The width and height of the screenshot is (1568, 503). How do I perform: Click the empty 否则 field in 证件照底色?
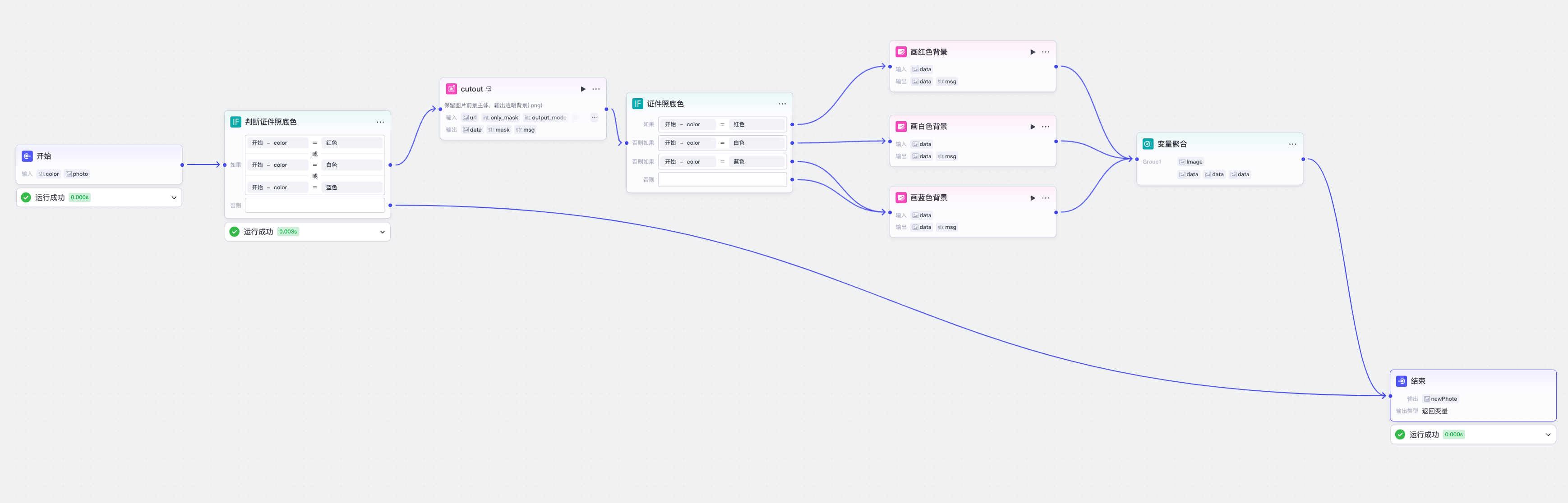722,180
